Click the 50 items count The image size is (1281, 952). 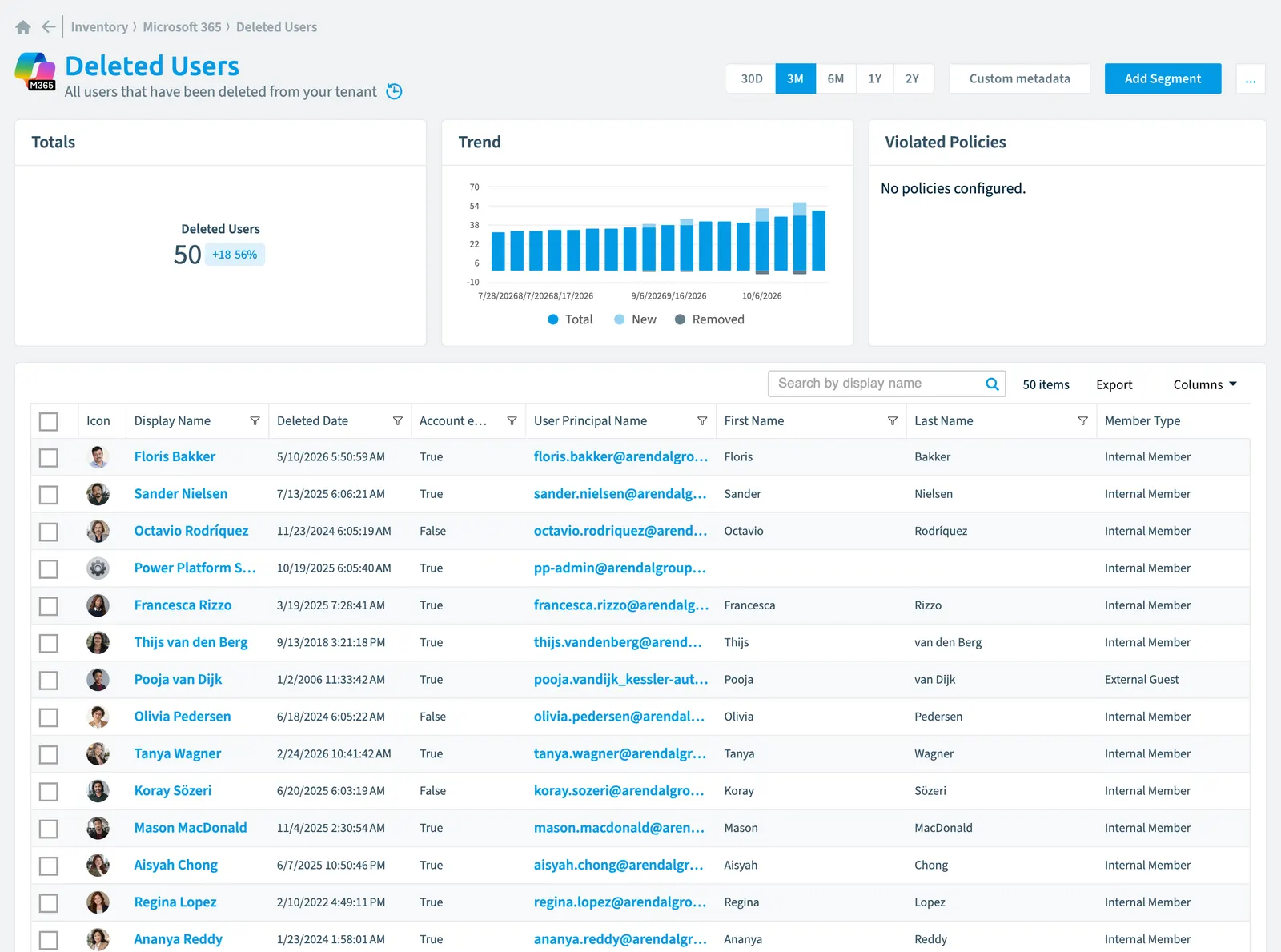pos(1046,384)
